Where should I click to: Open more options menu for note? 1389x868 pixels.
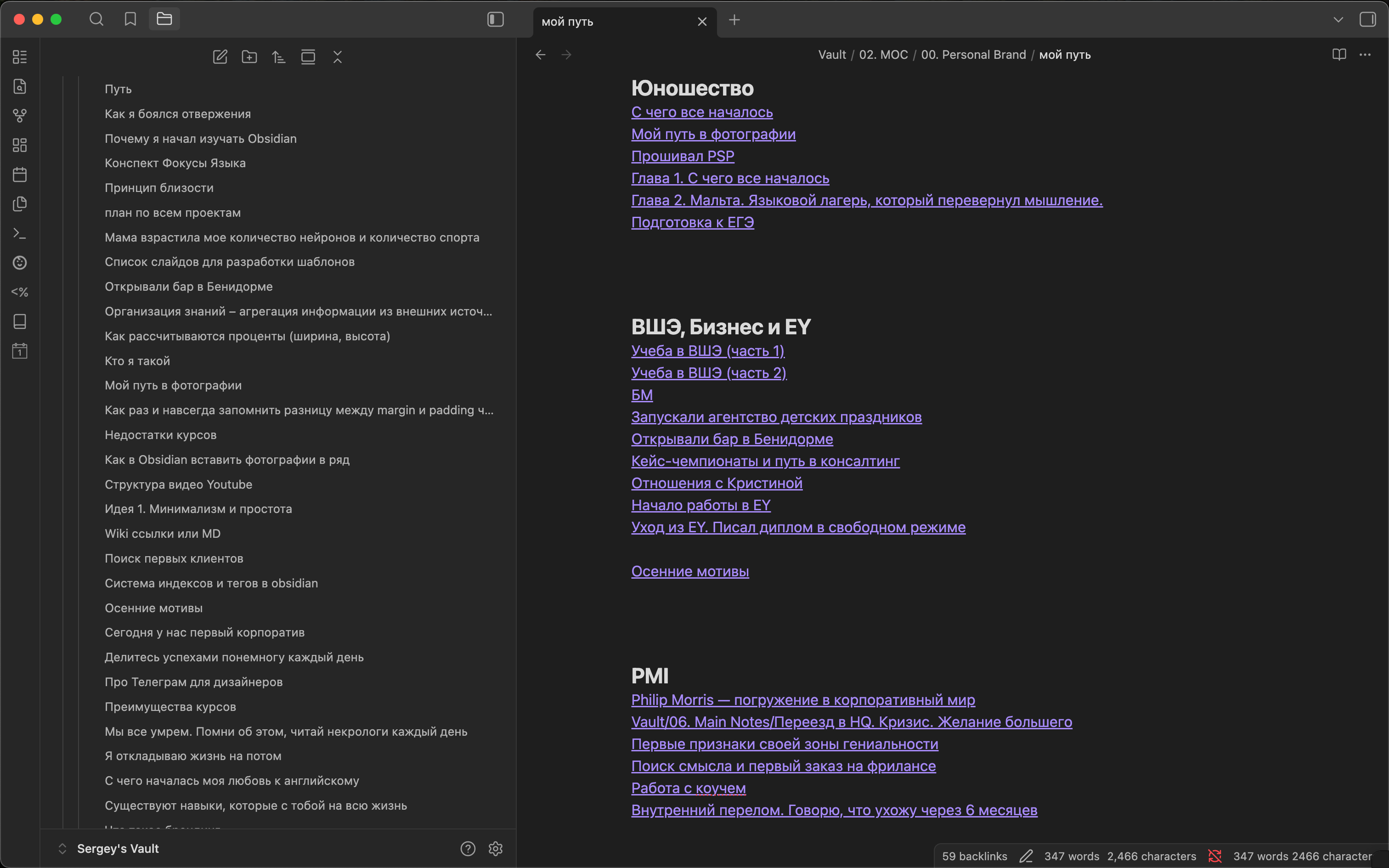click(1366, 55)
